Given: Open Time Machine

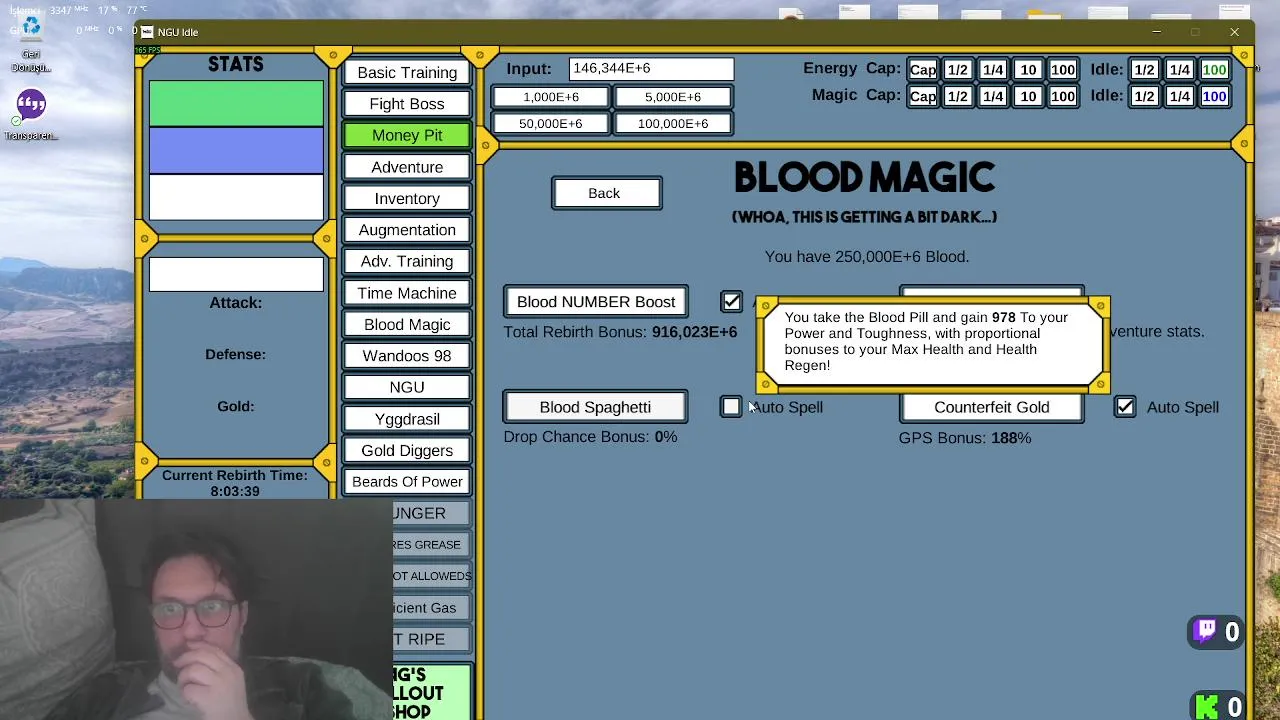Looking at the screenshot, I should click(407, 293).
